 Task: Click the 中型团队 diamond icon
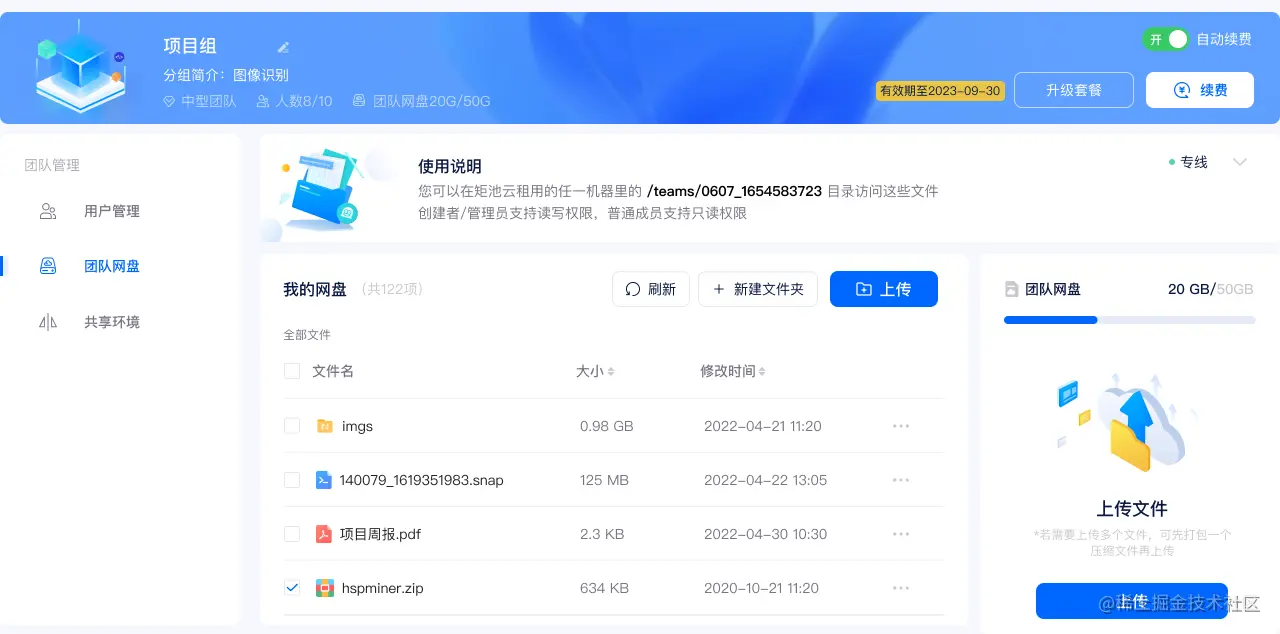pos(169,101)
